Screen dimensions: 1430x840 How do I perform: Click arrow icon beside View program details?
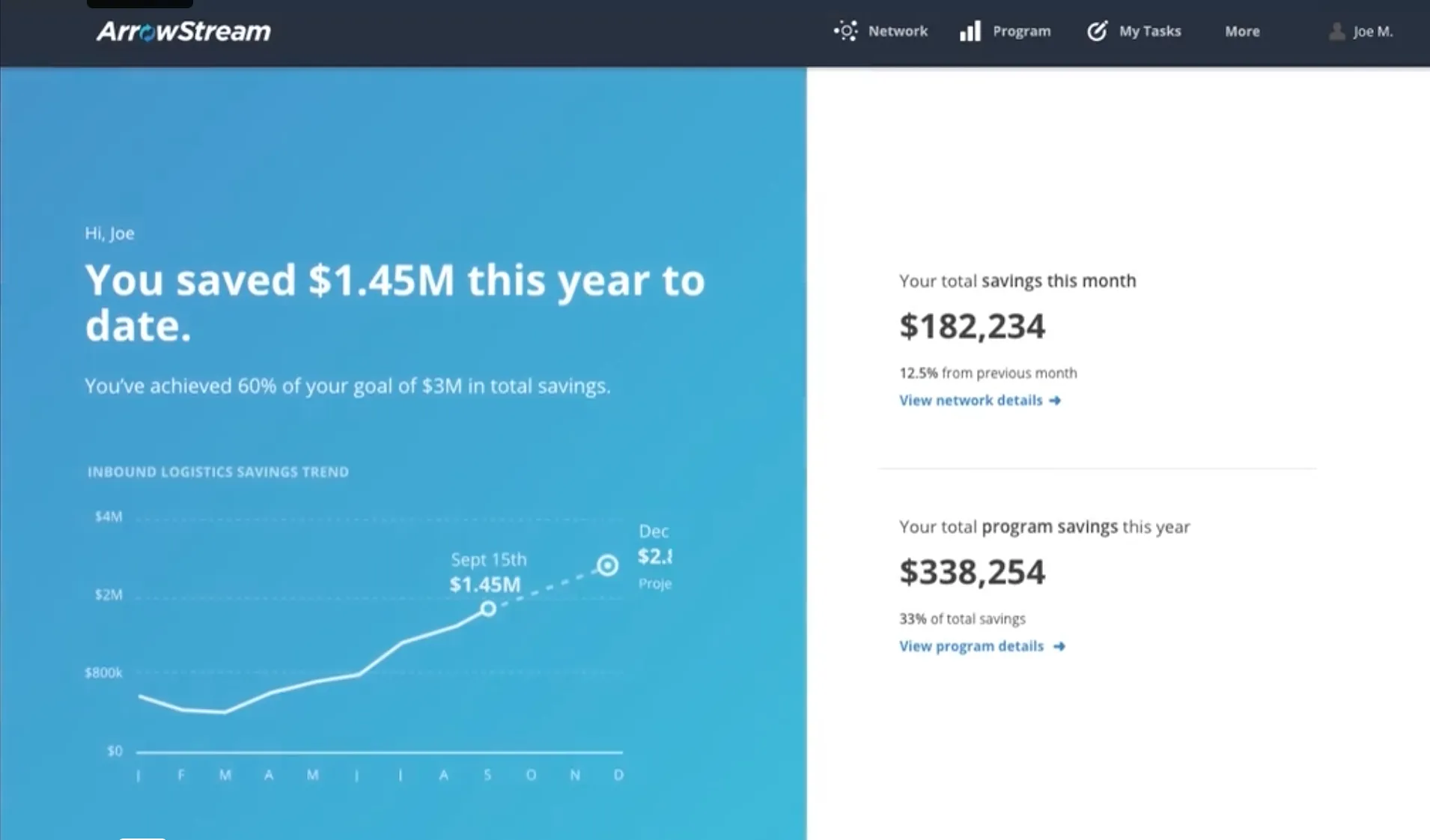1059,646
